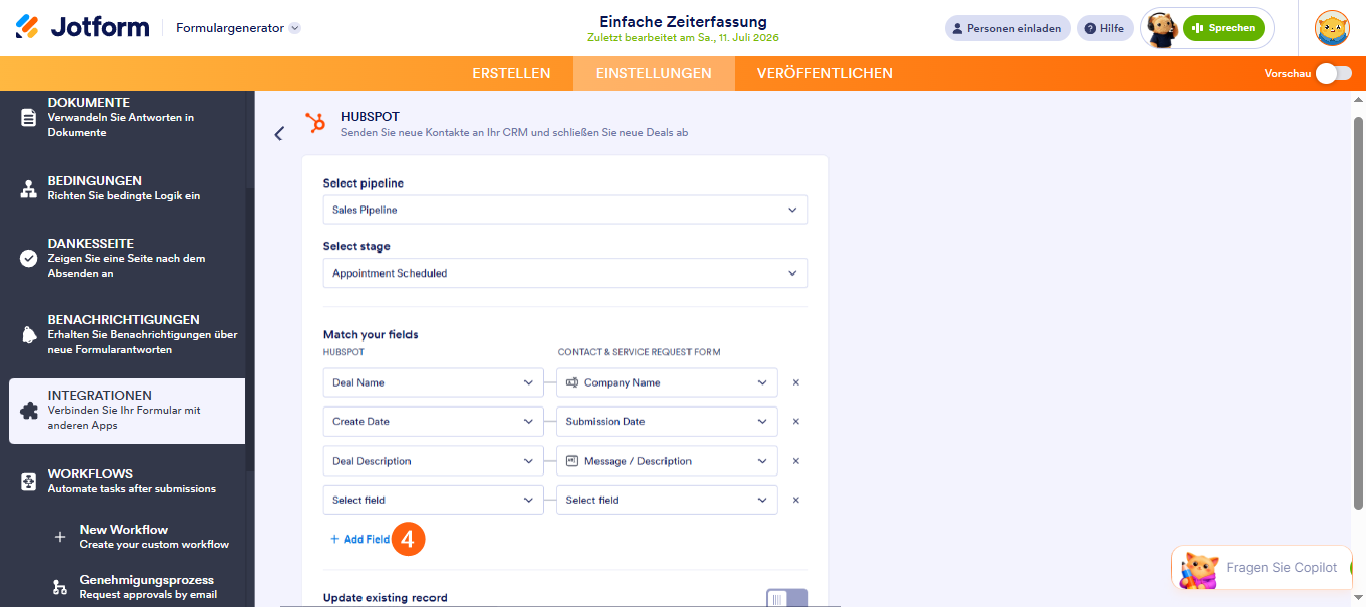Click the Copilot cat mascot icon
1366x607 pixels.
[1198, 570]
